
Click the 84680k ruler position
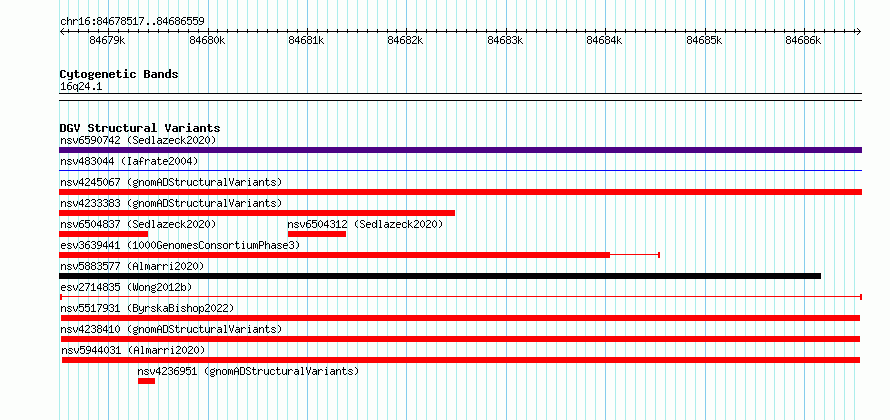click(x=208, y=41)
